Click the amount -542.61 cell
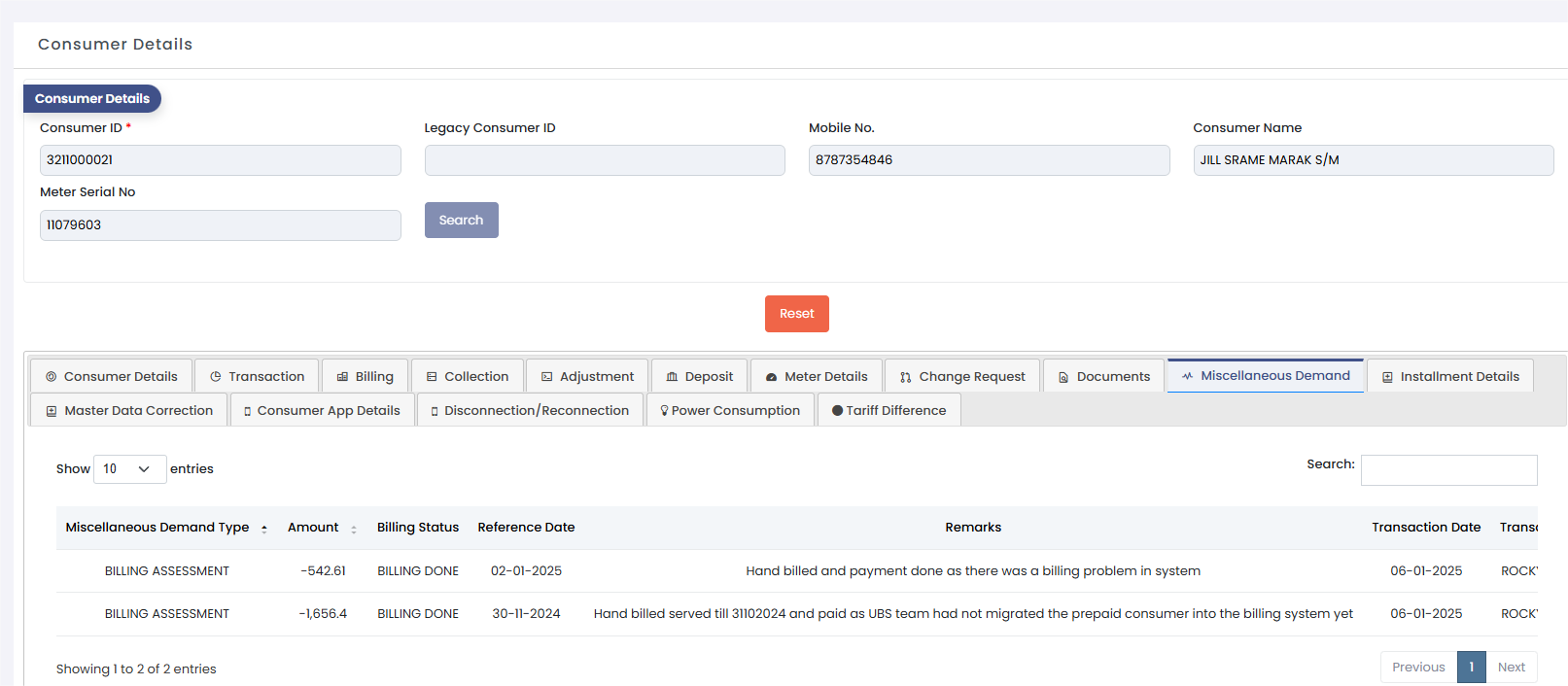The height and width of the screenshot is (686, 1568). pos(323,571)
